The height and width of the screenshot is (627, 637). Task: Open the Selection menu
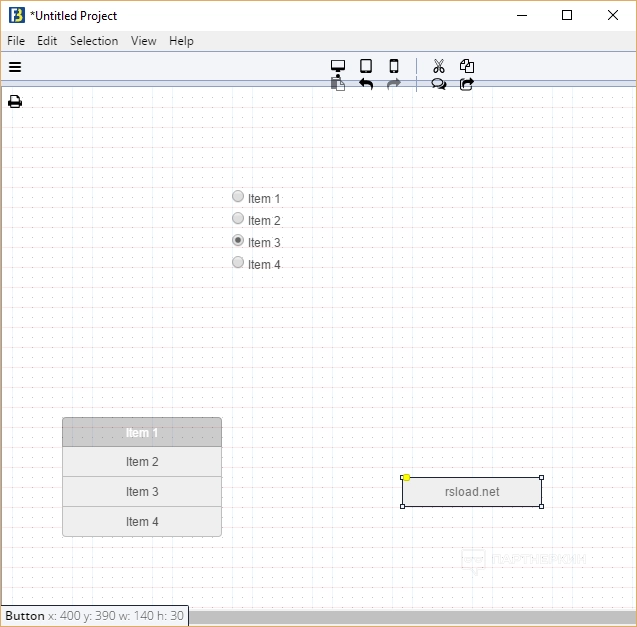pos(94,41)
